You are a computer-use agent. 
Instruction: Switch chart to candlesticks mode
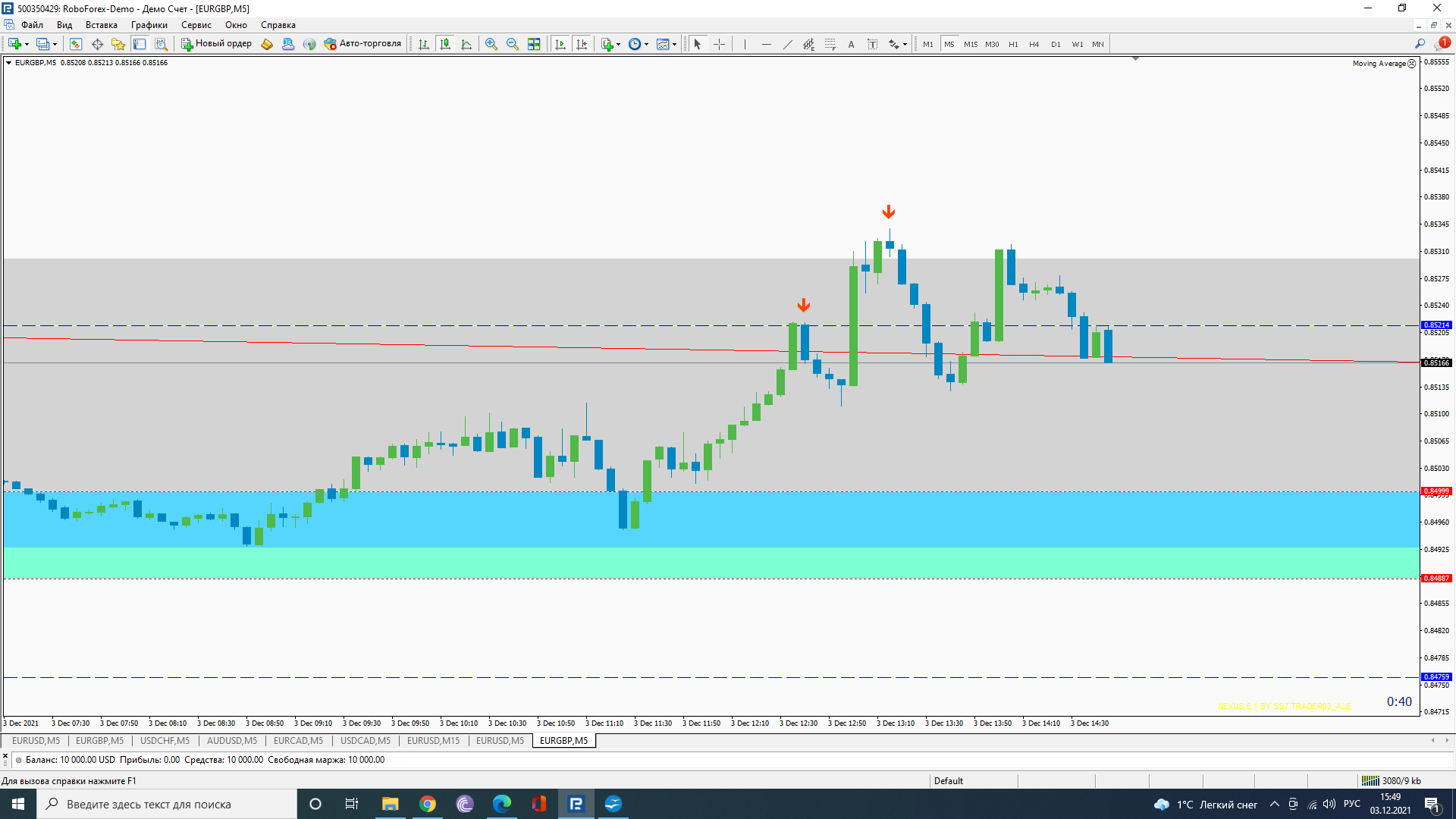pyautogui.click(x=445, y=44)
